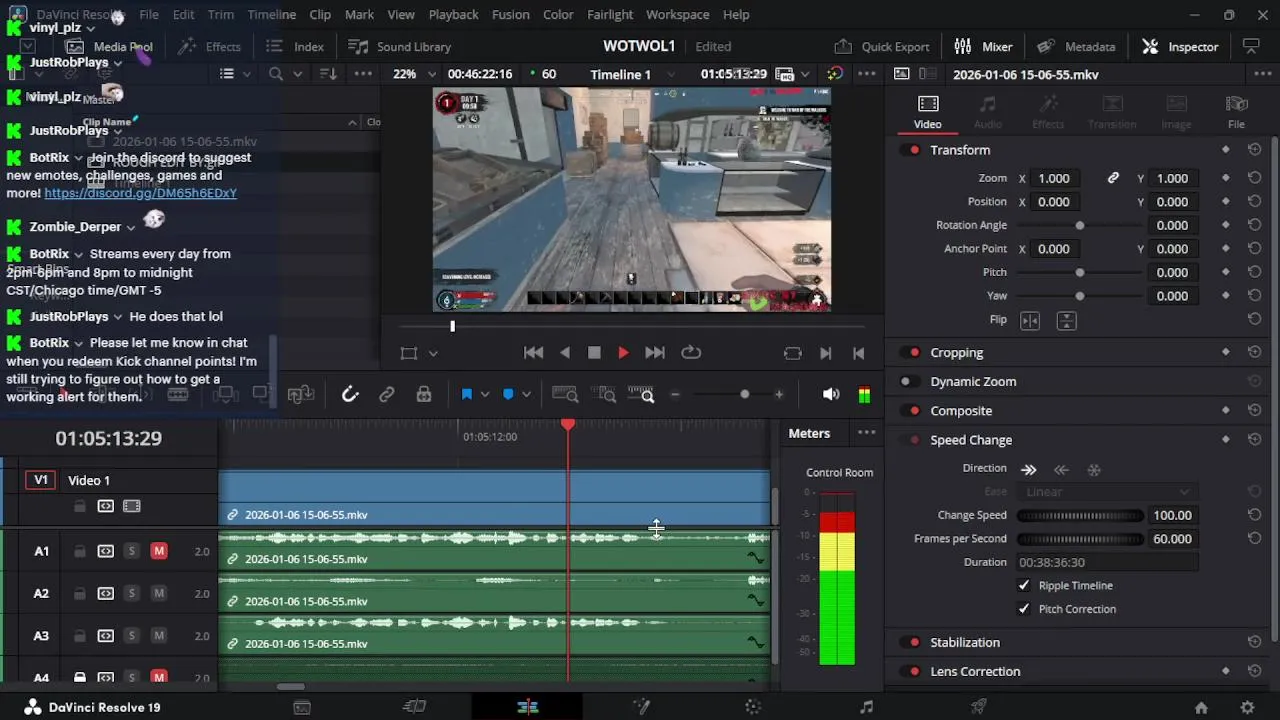Click the timeline playhead marker
Viewport: 1280px width, 720px height.
pos(568,426)
